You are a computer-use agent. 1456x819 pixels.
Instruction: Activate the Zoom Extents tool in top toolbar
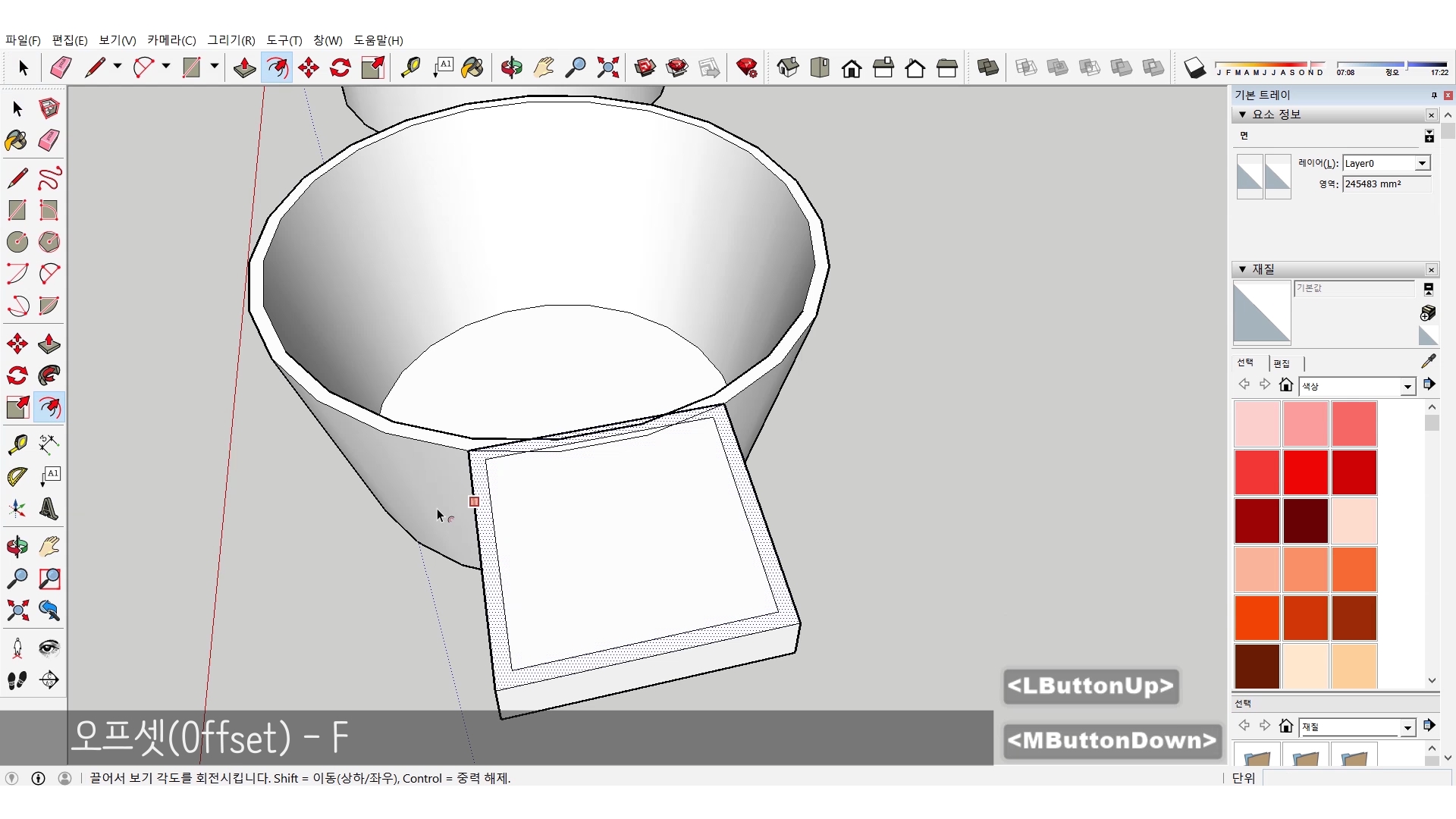[607, 68]
